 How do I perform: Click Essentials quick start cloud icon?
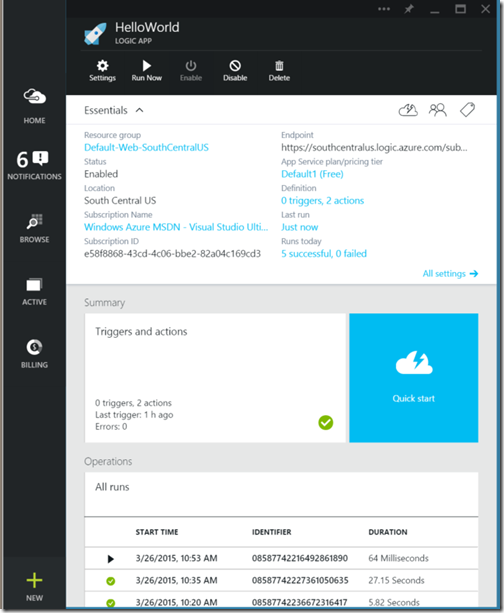(408, 110)
